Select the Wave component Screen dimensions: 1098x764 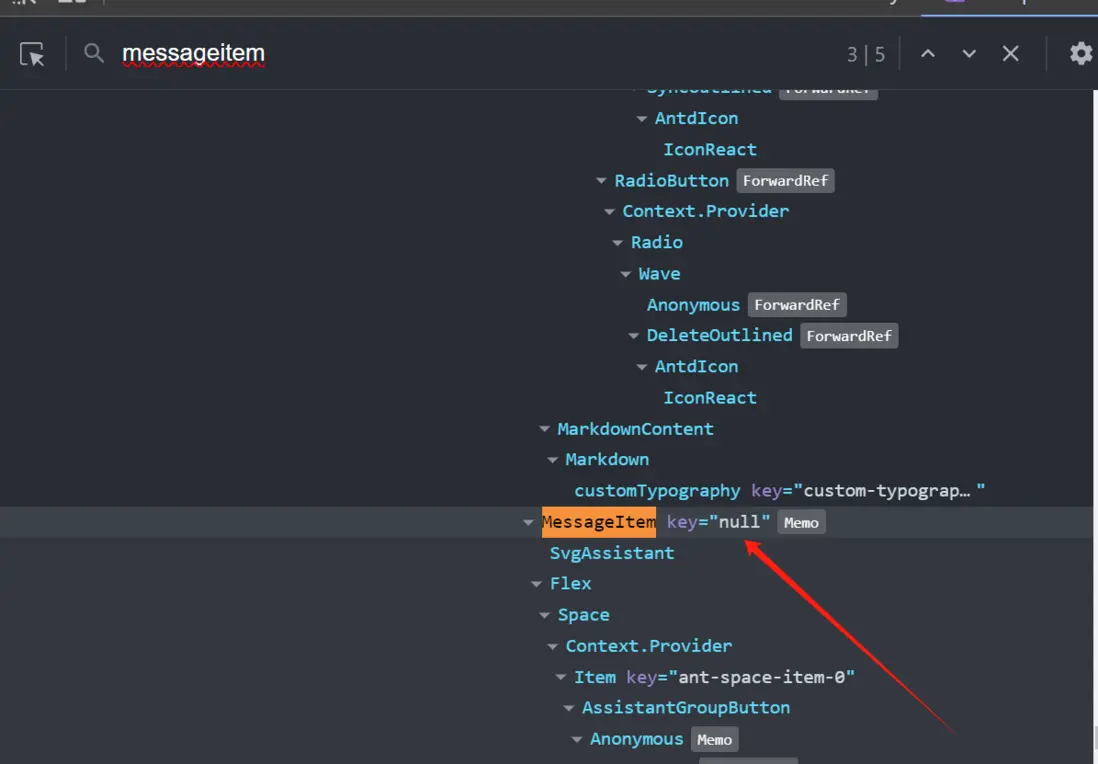[x=659, y=274]
